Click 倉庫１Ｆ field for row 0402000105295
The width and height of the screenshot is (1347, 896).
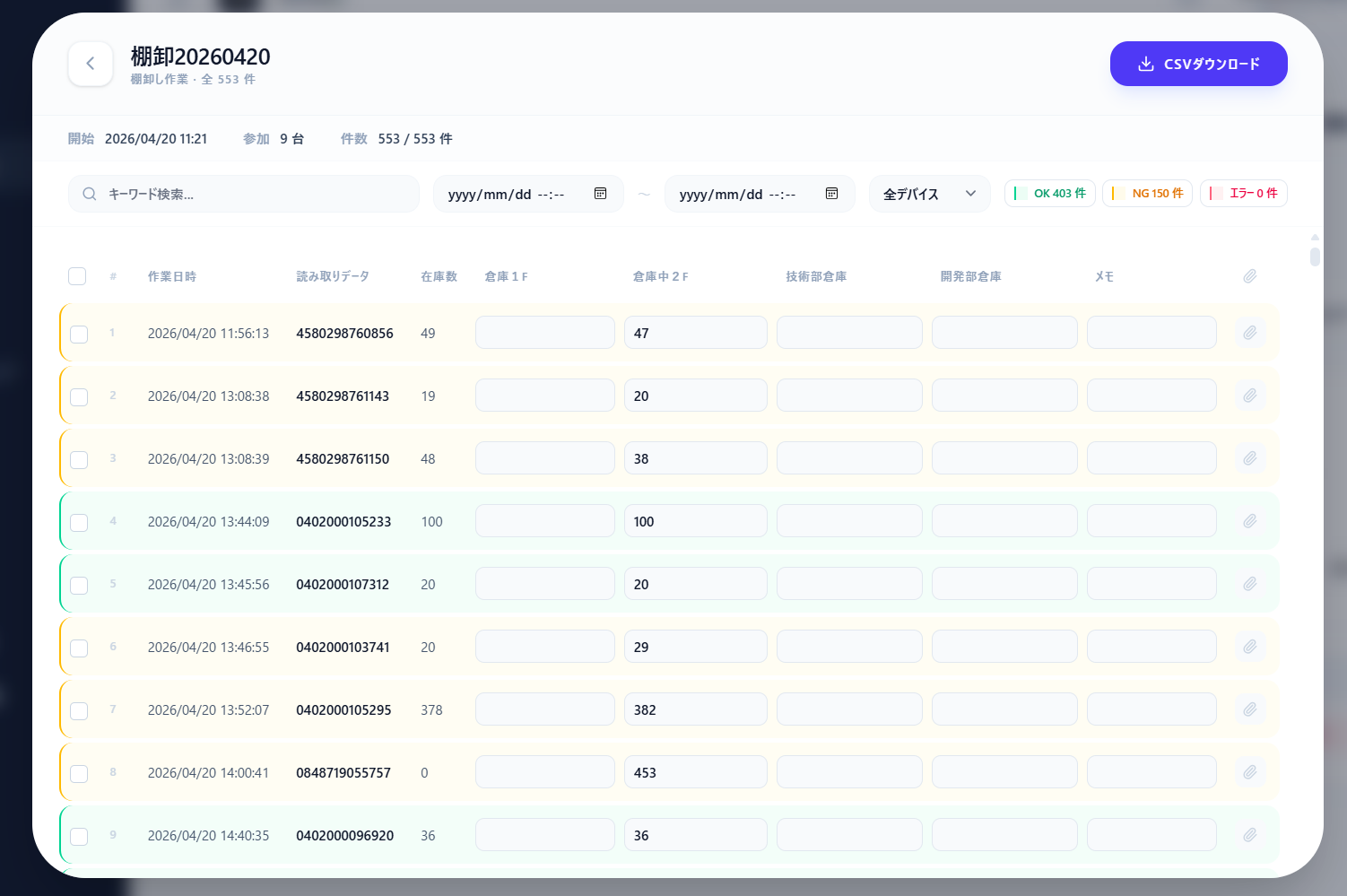[545, 709]
